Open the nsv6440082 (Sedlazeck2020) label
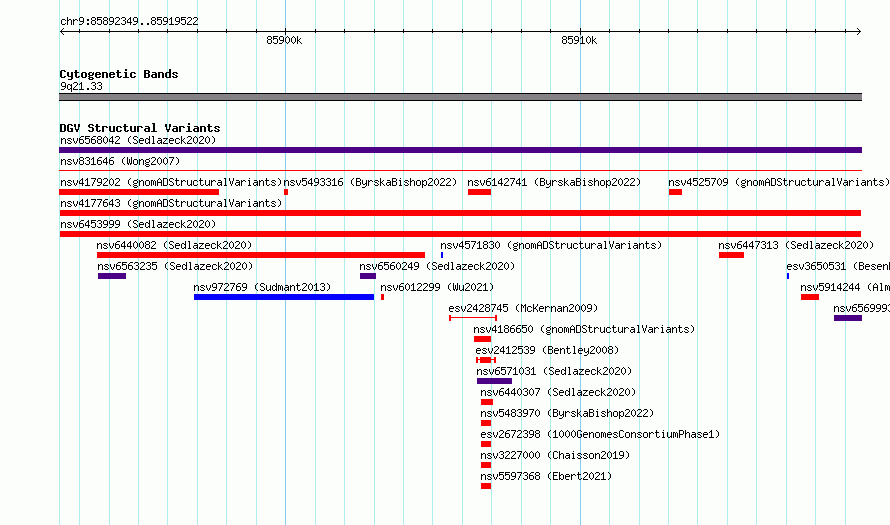 tap(174, 245)
